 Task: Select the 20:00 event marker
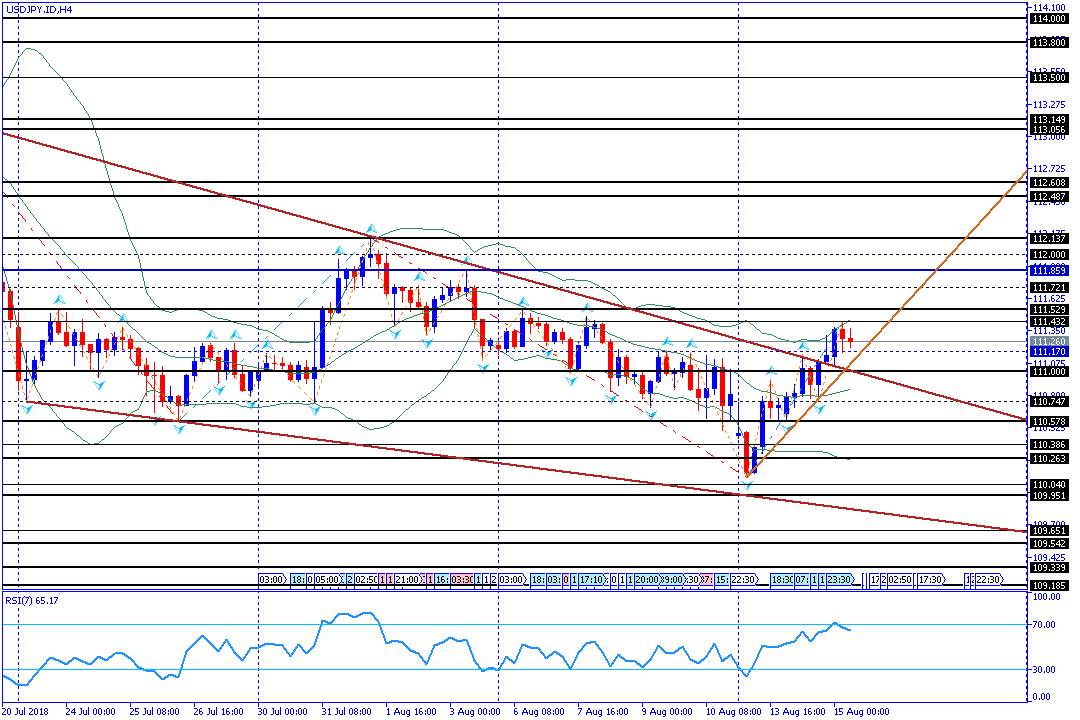647,579
